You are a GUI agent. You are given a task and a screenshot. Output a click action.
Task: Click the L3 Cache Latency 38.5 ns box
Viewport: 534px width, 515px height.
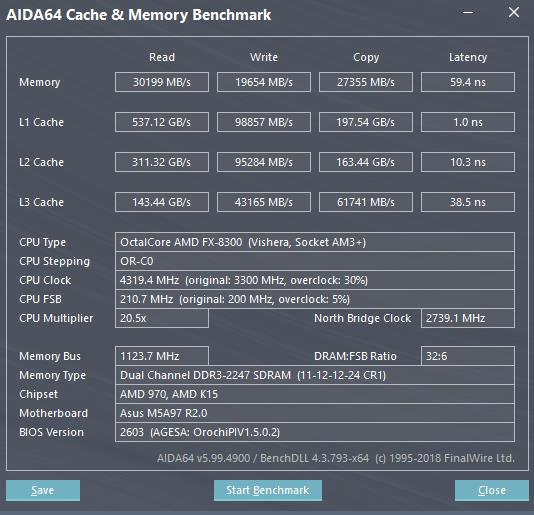click(468, 202)
